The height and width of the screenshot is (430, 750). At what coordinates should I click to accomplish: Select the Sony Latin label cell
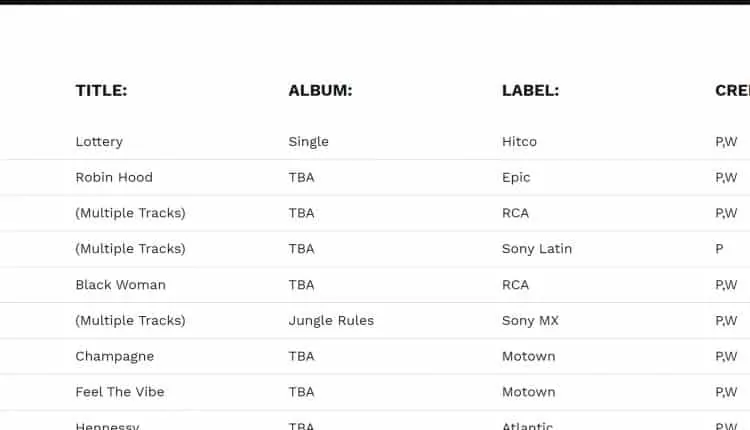click(x=537, y=249)
